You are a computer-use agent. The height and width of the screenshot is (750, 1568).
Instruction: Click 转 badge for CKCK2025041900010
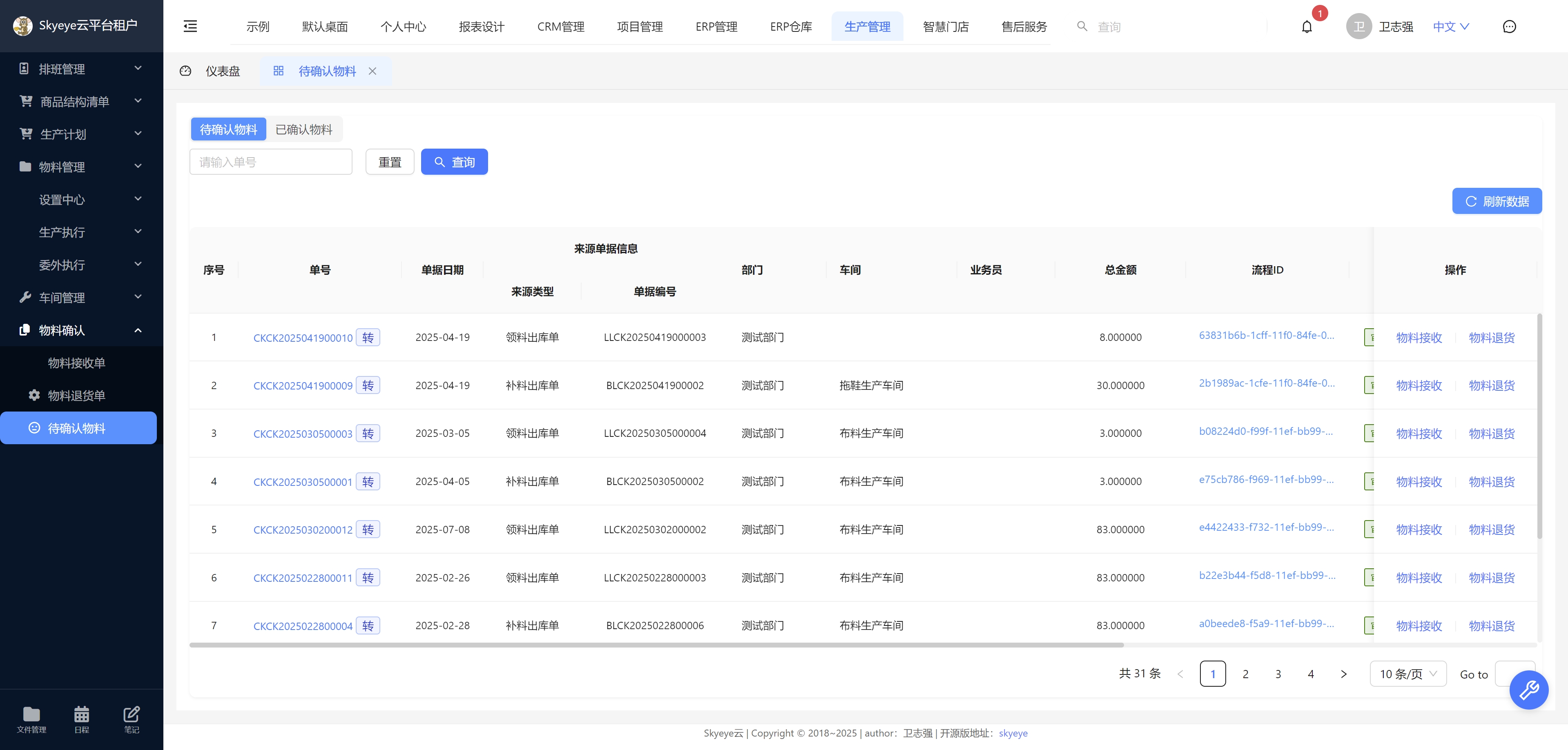(368, 337)
